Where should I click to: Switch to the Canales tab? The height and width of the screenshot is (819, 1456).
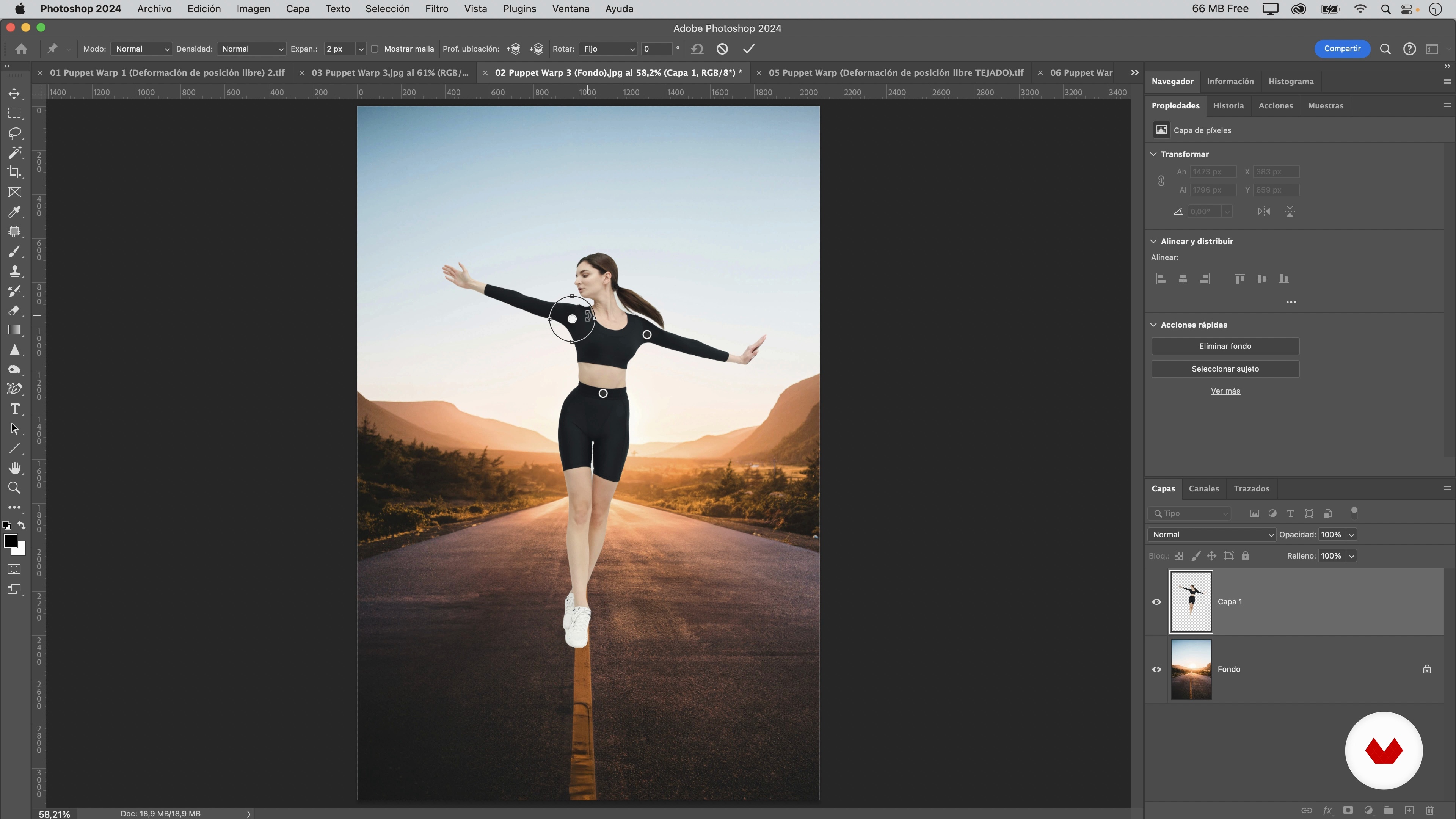point(1203,489)
